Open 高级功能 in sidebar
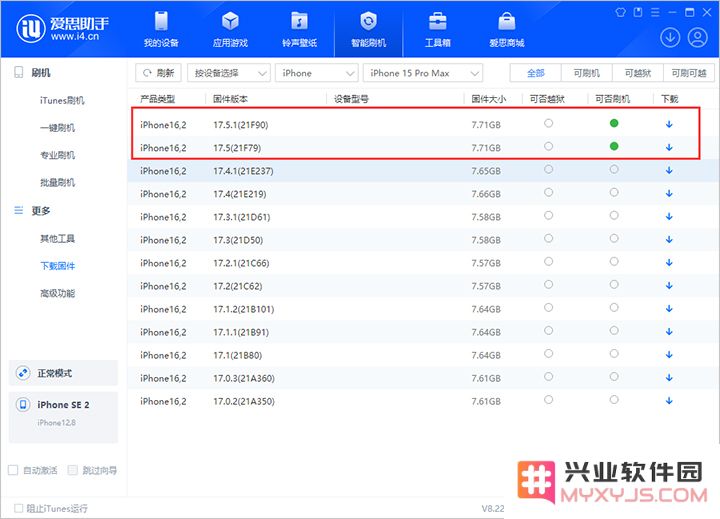The image size is (720, 519). (57, 293)
